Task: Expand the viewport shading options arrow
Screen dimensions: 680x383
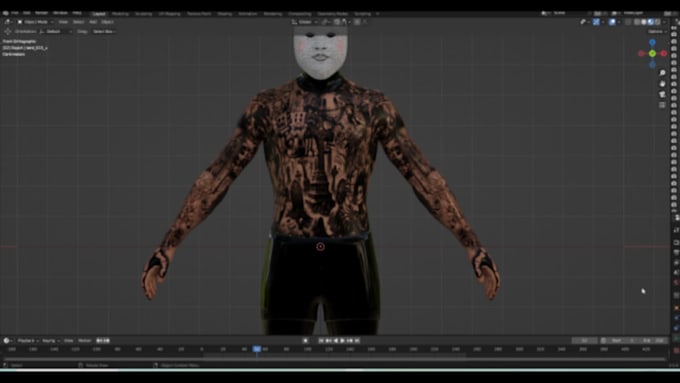Action: click(664, 22)
